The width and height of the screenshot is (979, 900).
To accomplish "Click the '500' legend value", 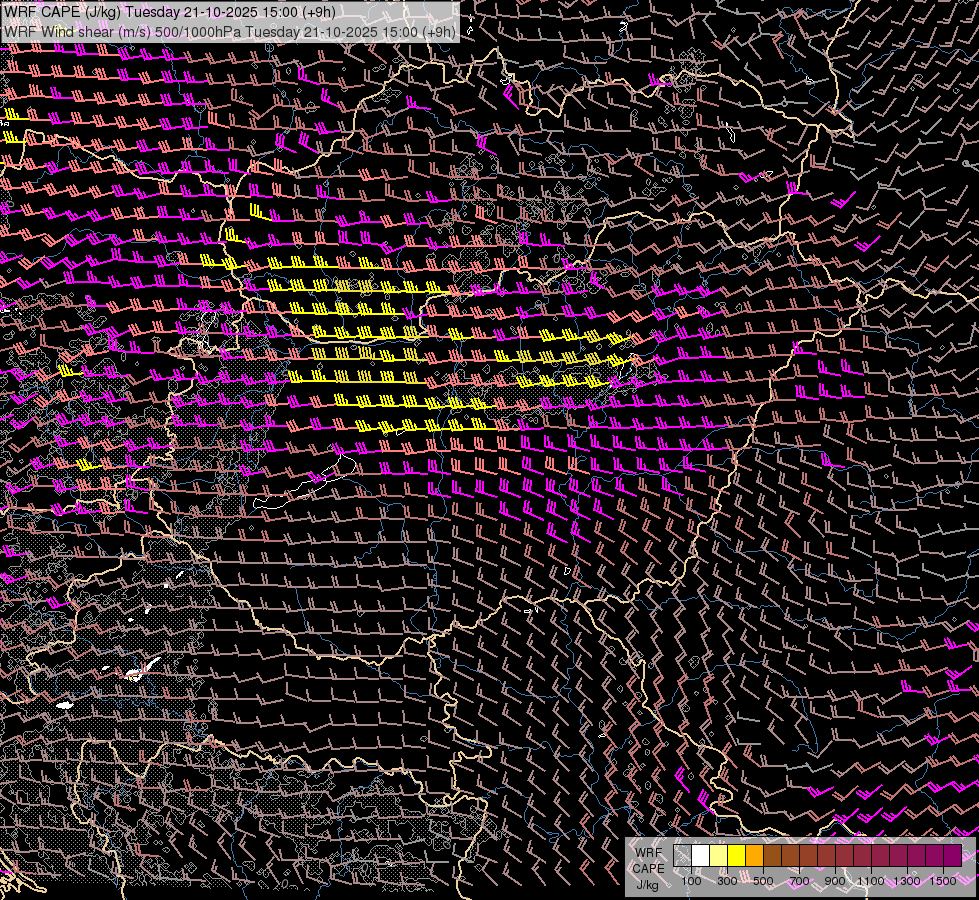I will (763, 881).
